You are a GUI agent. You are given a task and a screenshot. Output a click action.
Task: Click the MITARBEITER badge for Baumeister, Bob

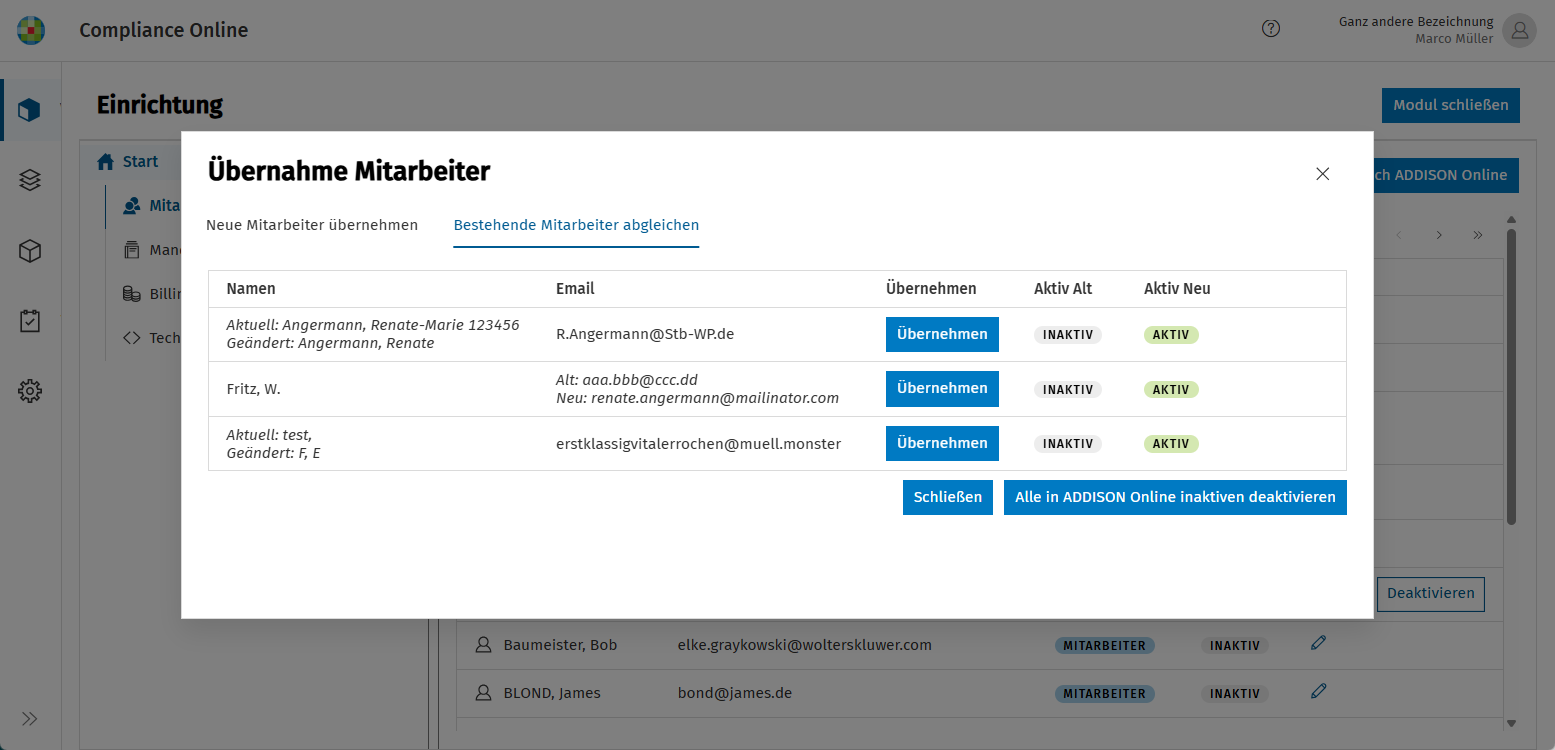click(x=1104, y=646)
